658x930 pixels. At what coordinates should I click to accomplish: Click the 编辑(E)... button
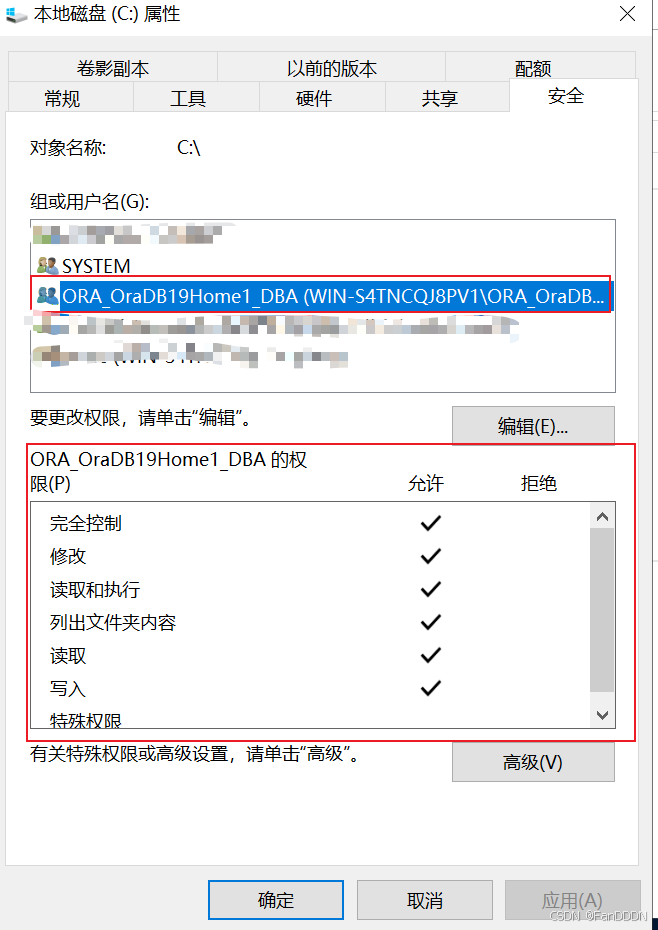(x=533, y=425)
